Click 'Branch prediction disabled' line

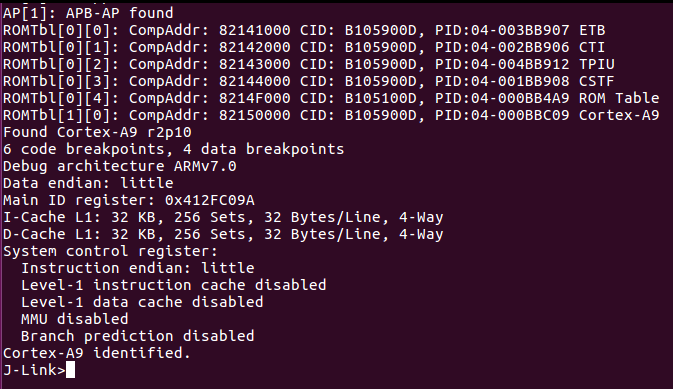click(137, 336)
